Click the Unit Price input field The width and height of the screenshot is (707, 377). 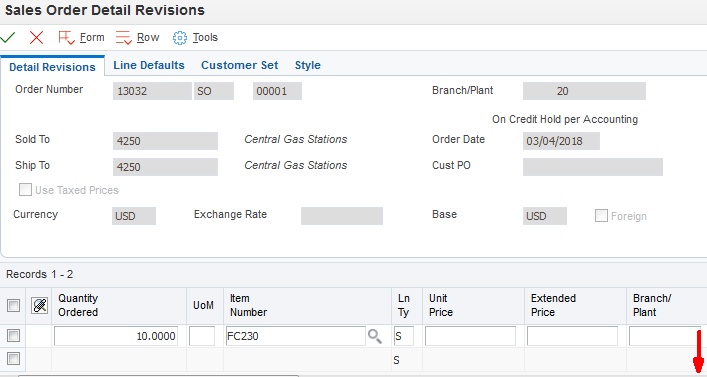pyautogui.click(x=470, y=336)
